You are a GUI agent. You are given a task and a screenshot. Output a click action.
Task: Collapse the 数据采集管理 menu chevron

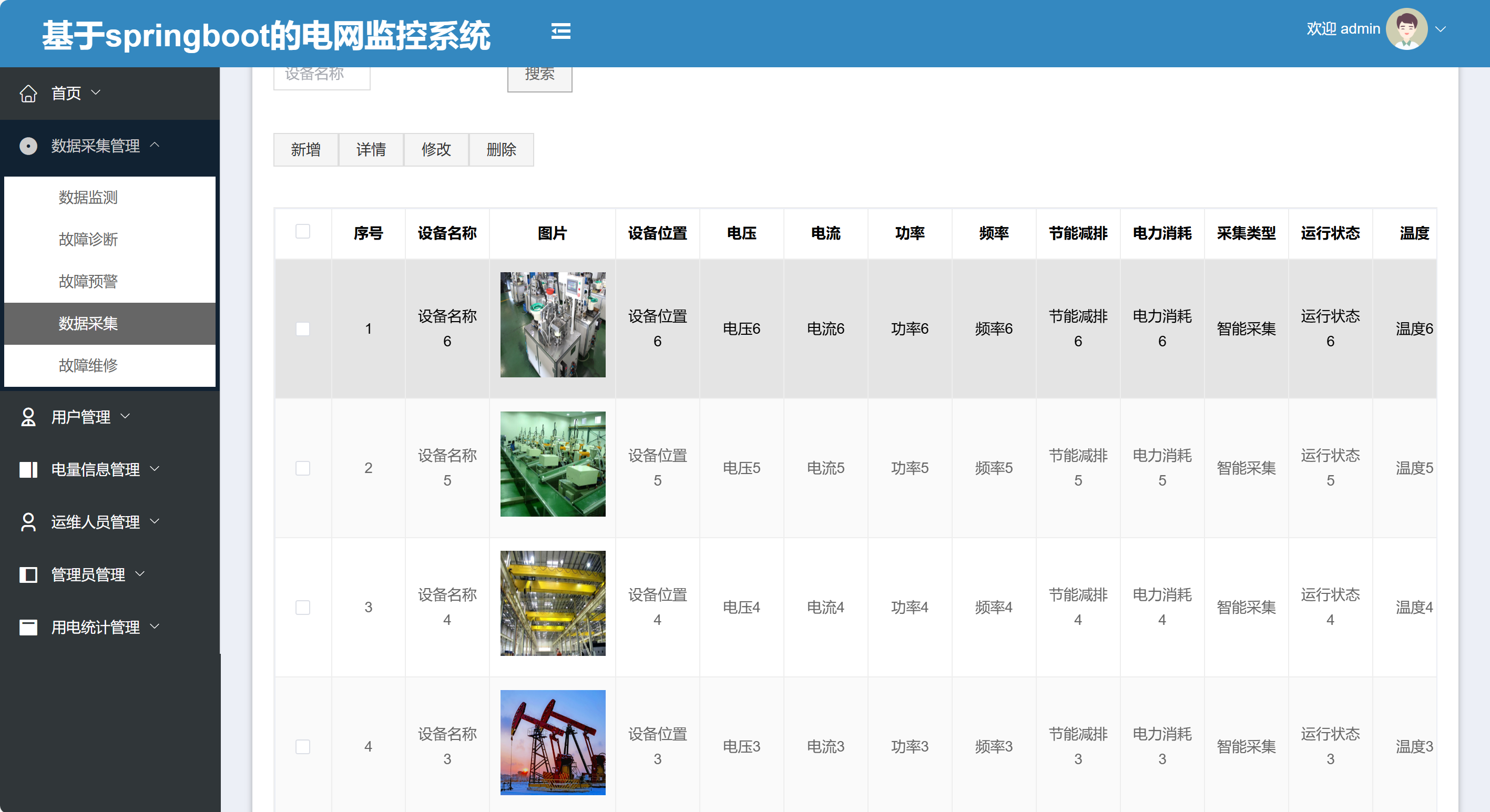155,145
